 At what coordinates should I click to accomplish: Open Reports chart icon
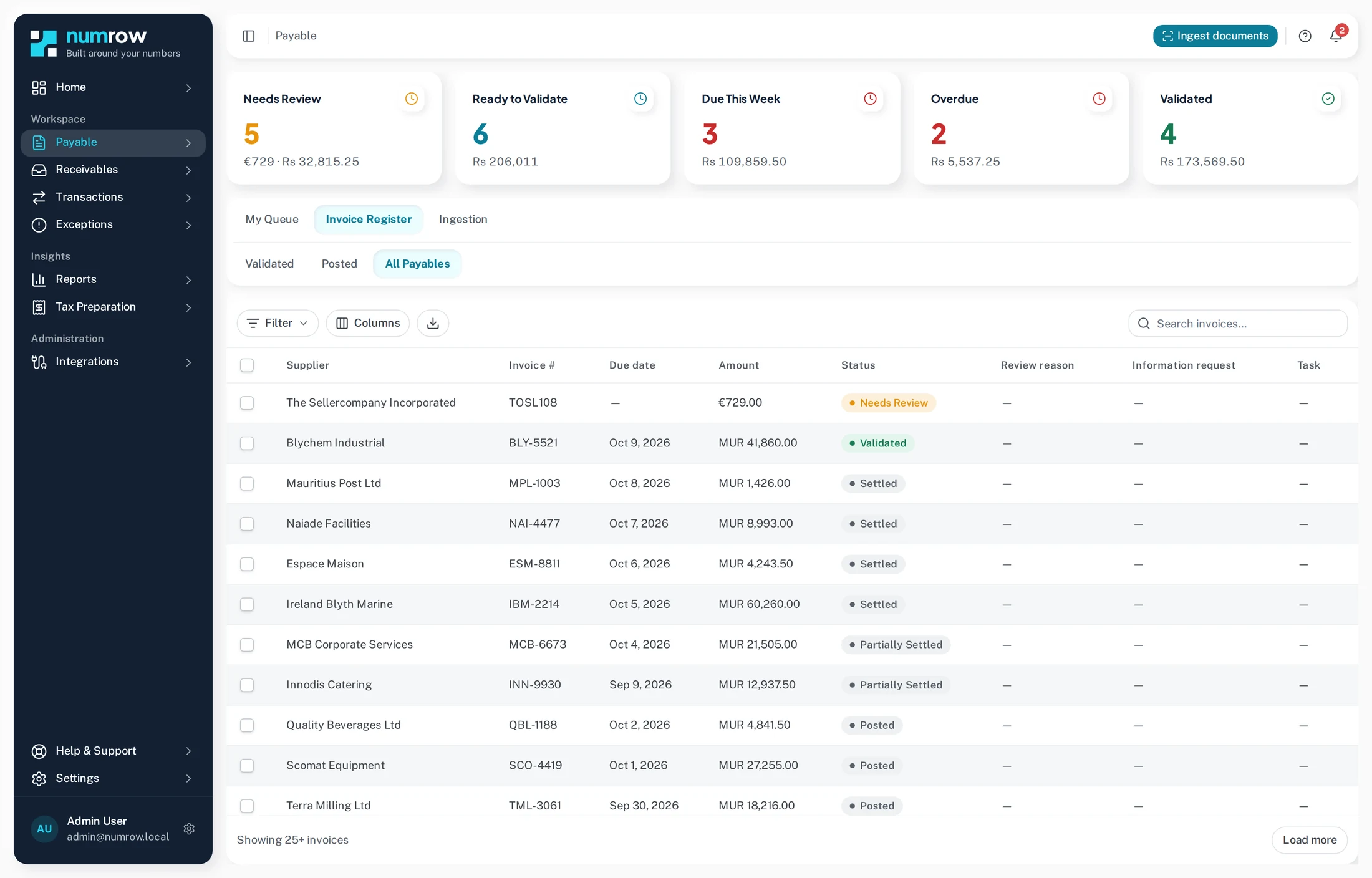39,279
